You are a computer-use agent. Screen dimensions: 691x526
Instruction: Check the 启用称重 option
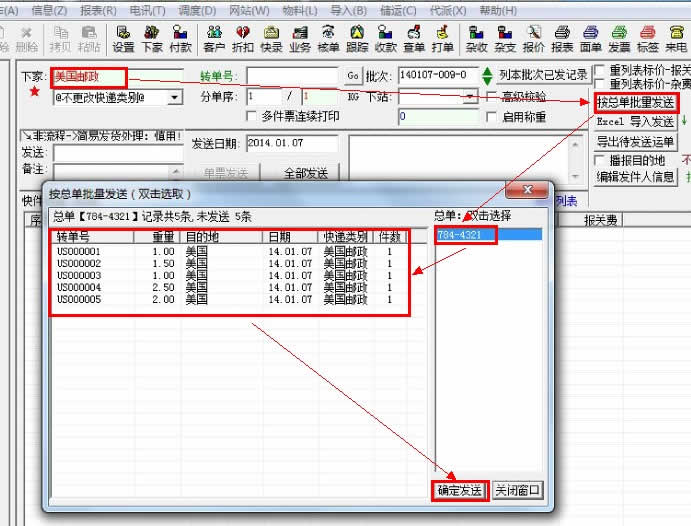[491, 117]
